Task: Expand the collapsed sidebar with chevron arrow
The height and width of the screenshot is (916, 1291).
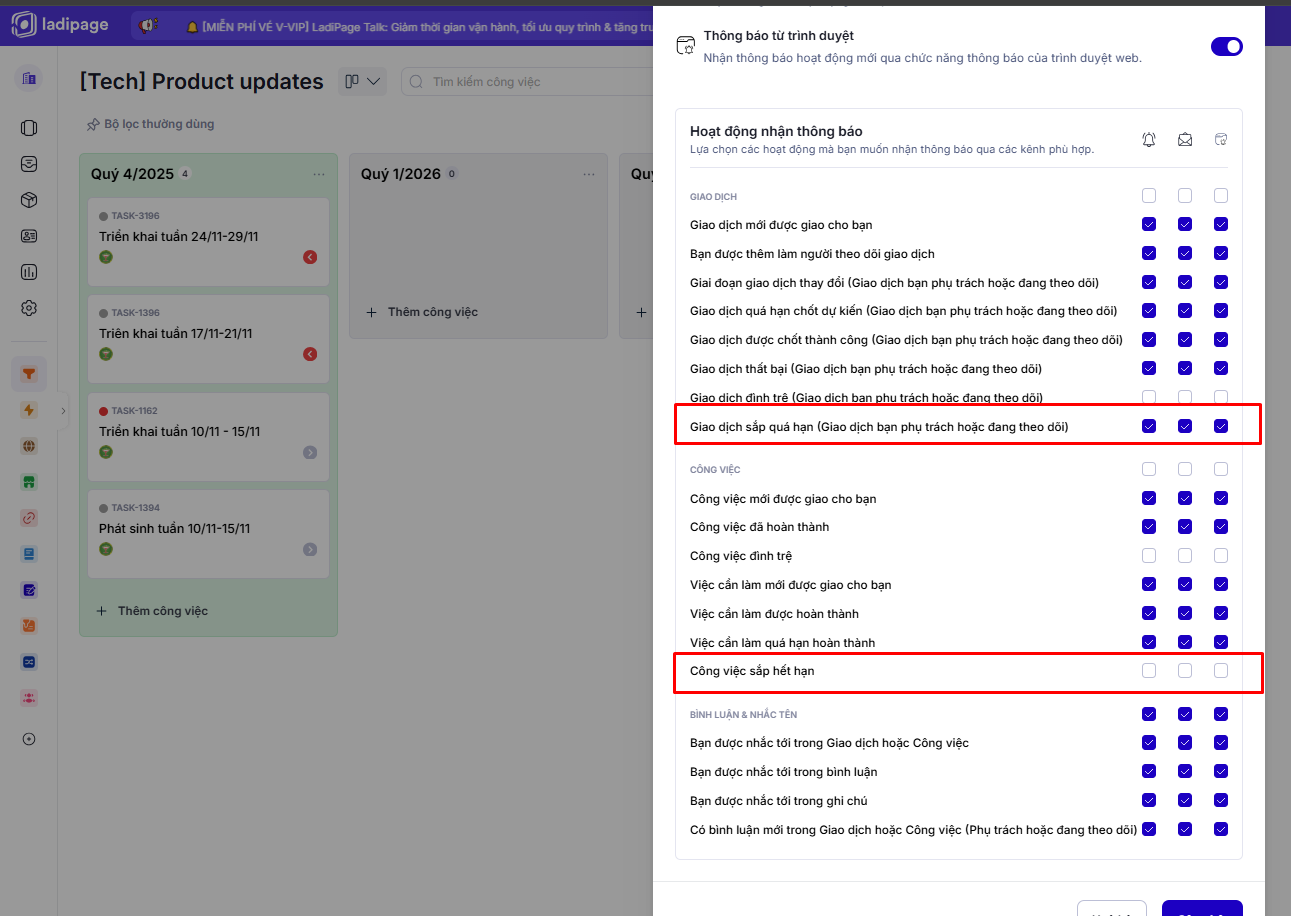Action: (63, 410)
